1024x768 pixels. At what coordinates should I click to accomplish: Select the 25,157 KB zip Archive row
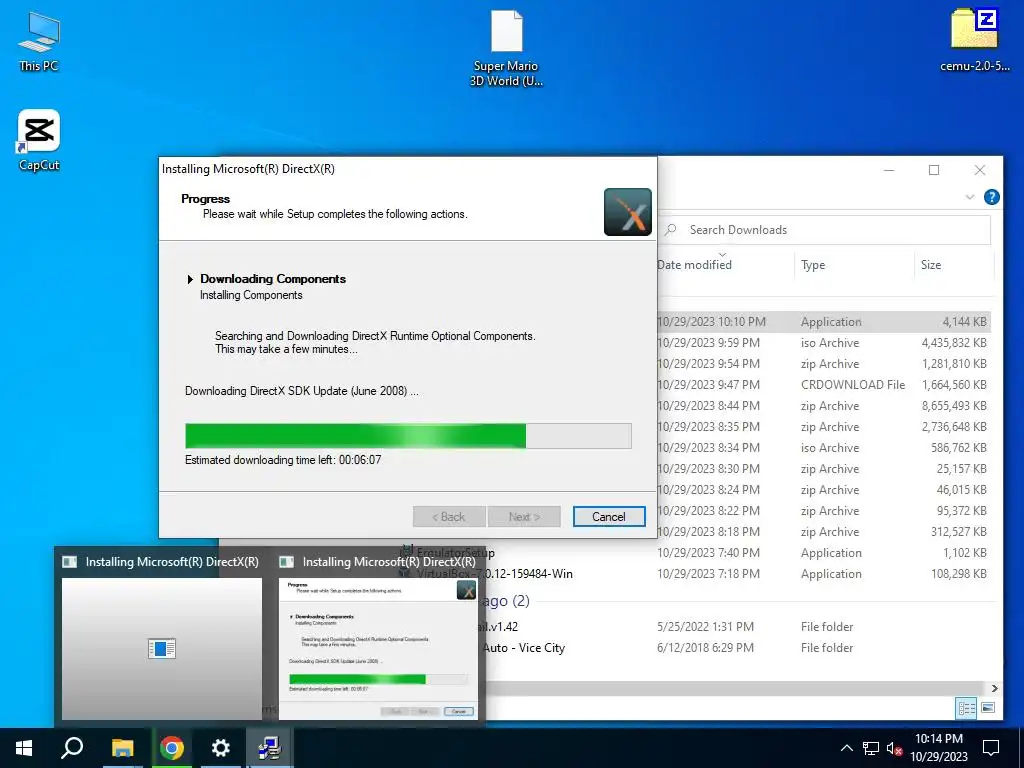(824, 468)
